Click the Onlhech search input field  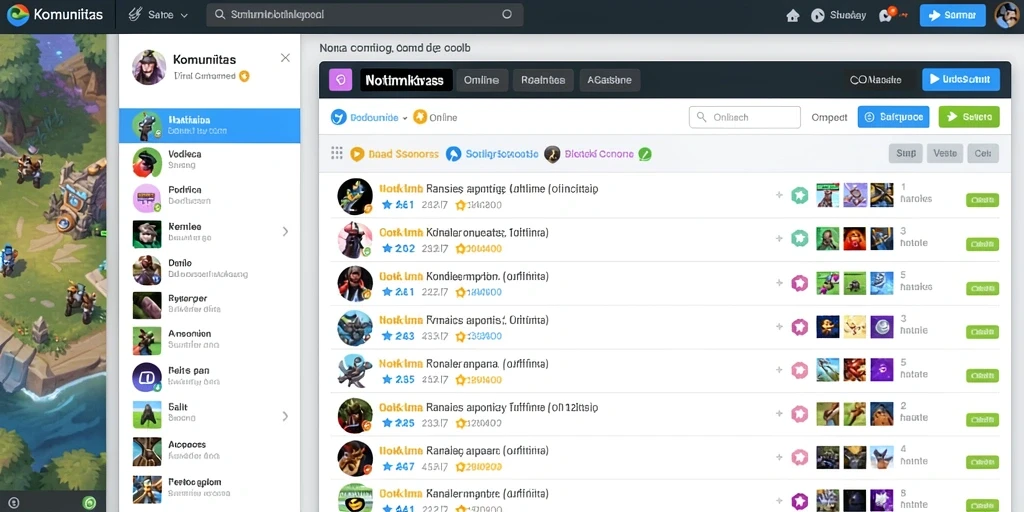point(744,118)
